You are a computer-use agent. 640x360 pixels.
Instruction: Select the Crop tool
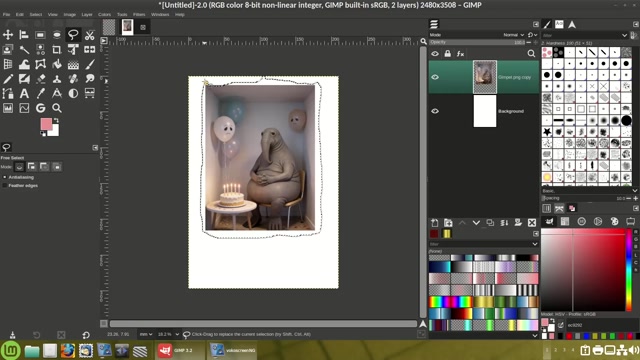[57, 49]
